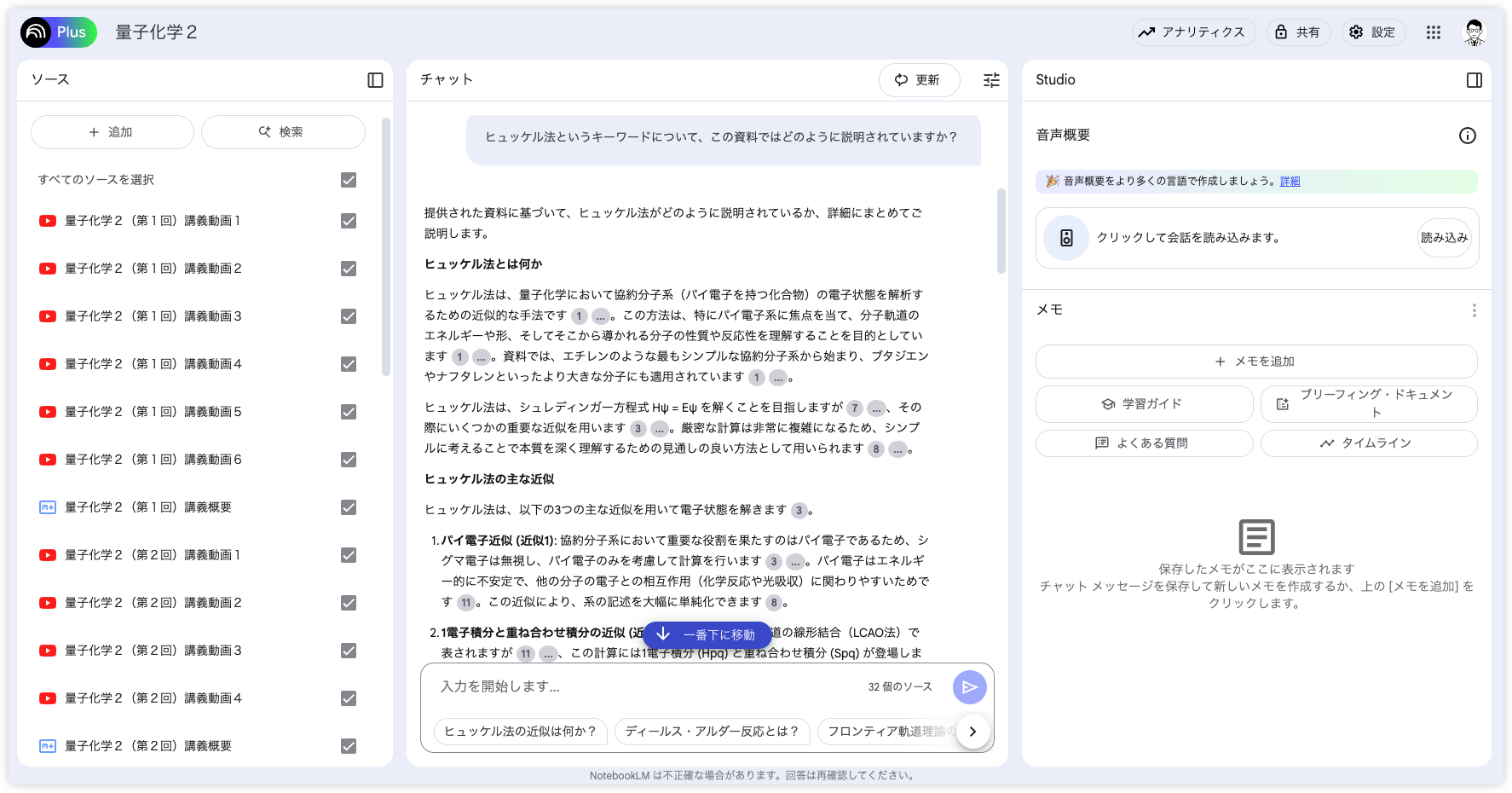The image size is (1512, 793).
Task: Uncheck 量子化学2（第1回）講義動画5
Action: (349, 412)
